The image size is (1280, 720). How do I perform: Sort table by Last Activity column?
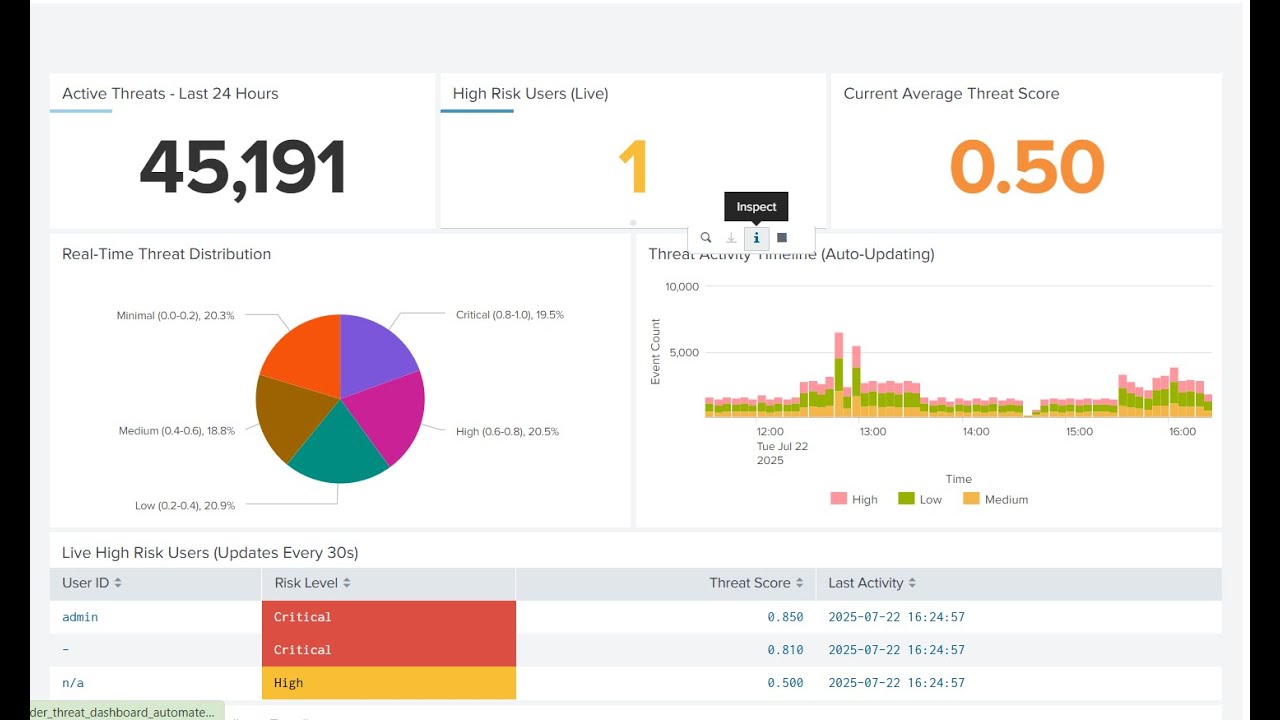pyautogui.click(x=872, y=583)
